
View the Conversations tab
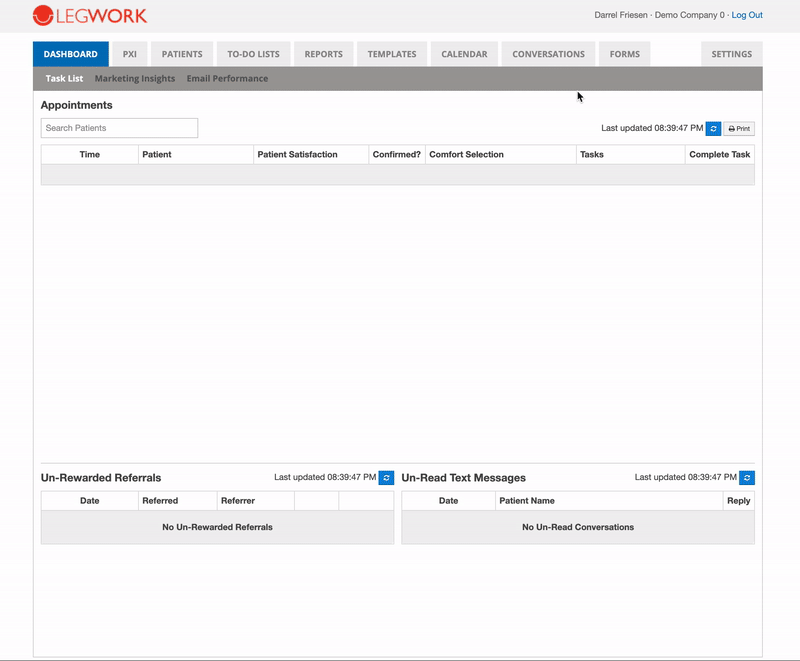[548, 54]
